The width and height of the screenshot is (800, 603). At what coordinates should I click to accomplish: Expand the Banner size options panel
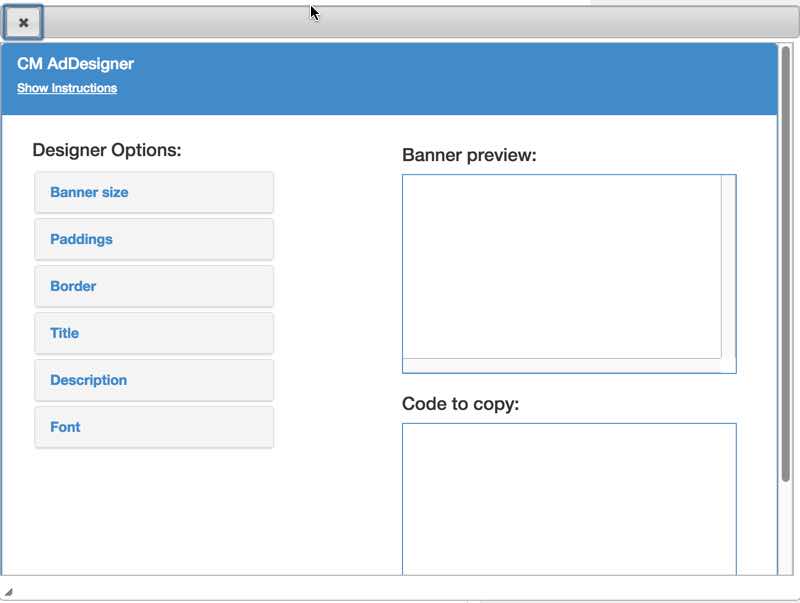point(89,192)
